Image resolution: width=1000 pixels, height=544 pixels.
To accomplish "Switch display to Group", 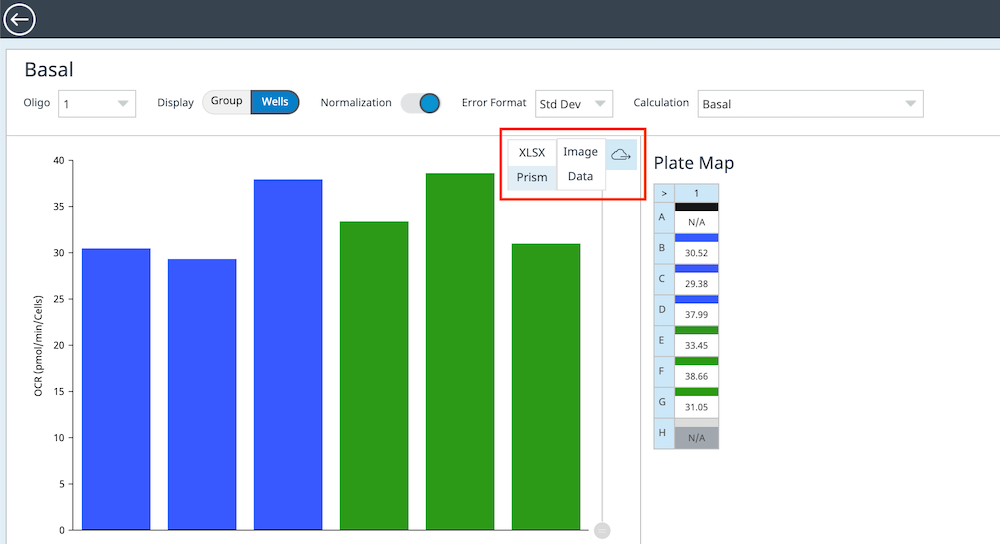I will click(x=226, y=102).
